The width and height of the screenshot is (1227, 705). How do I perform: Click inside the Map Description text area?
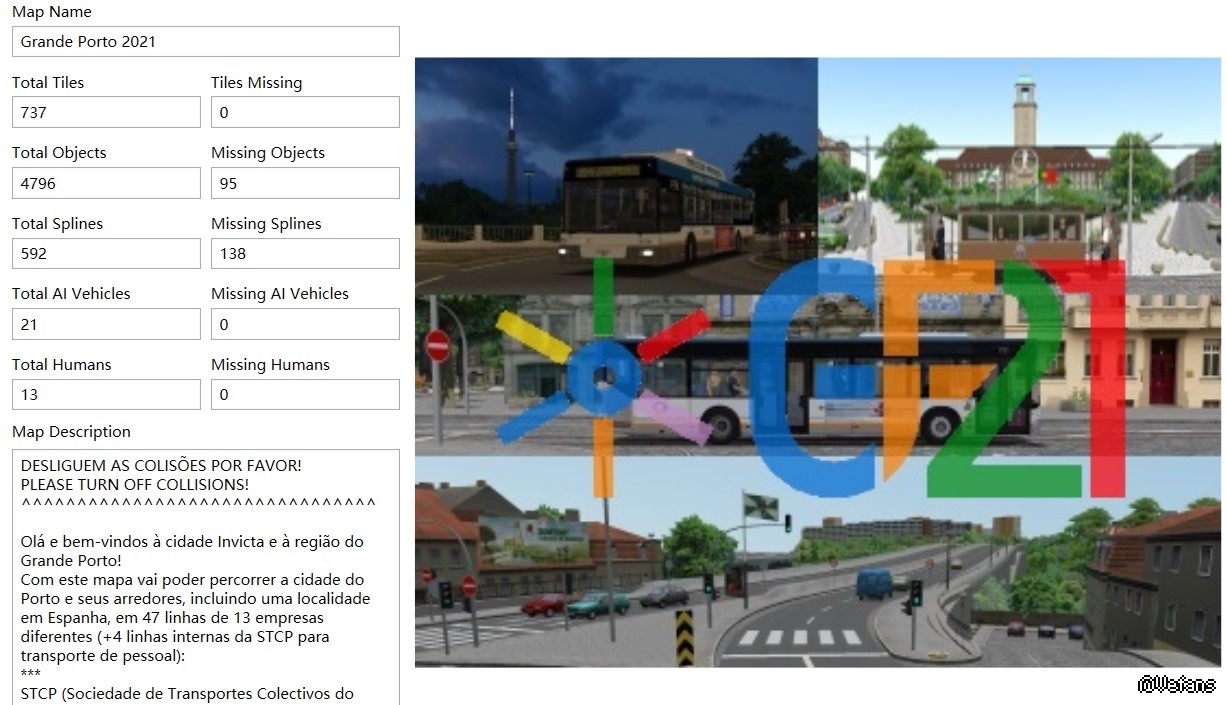206,577
